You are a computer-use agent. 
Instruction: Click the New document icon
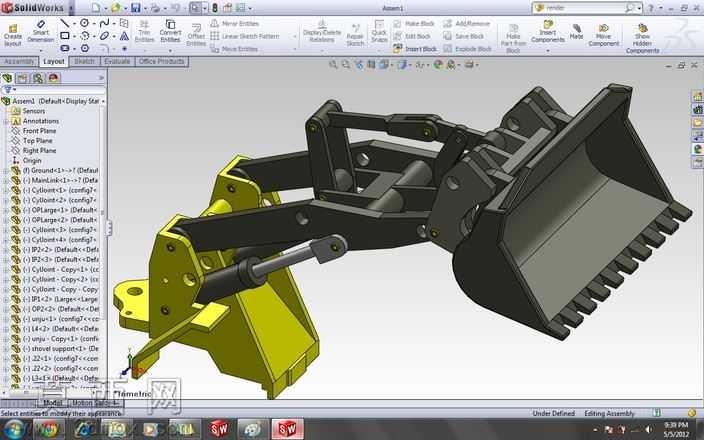pyautogui.click(x=96, y=8)
